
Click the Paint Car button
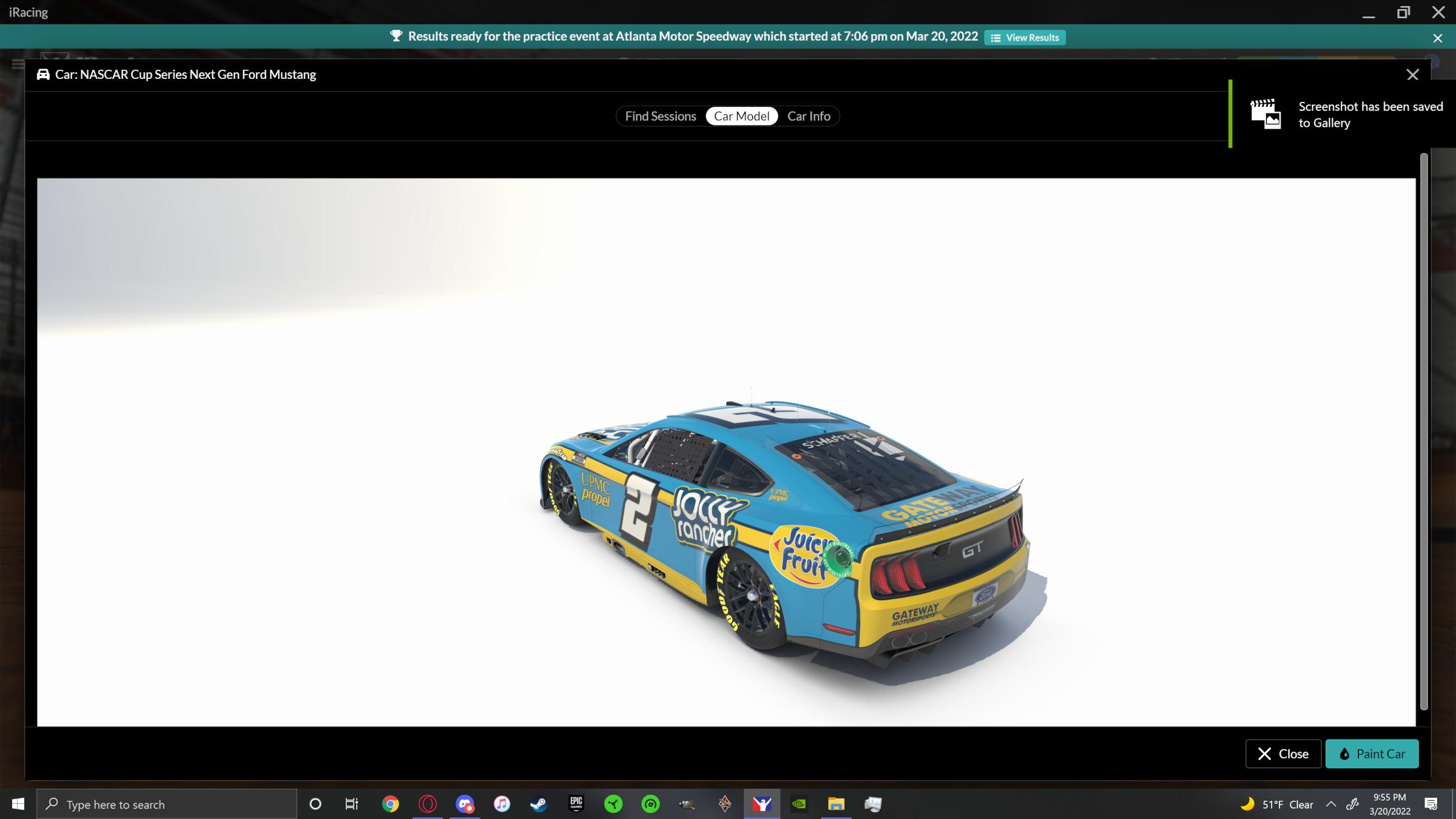click(1372, 753)
